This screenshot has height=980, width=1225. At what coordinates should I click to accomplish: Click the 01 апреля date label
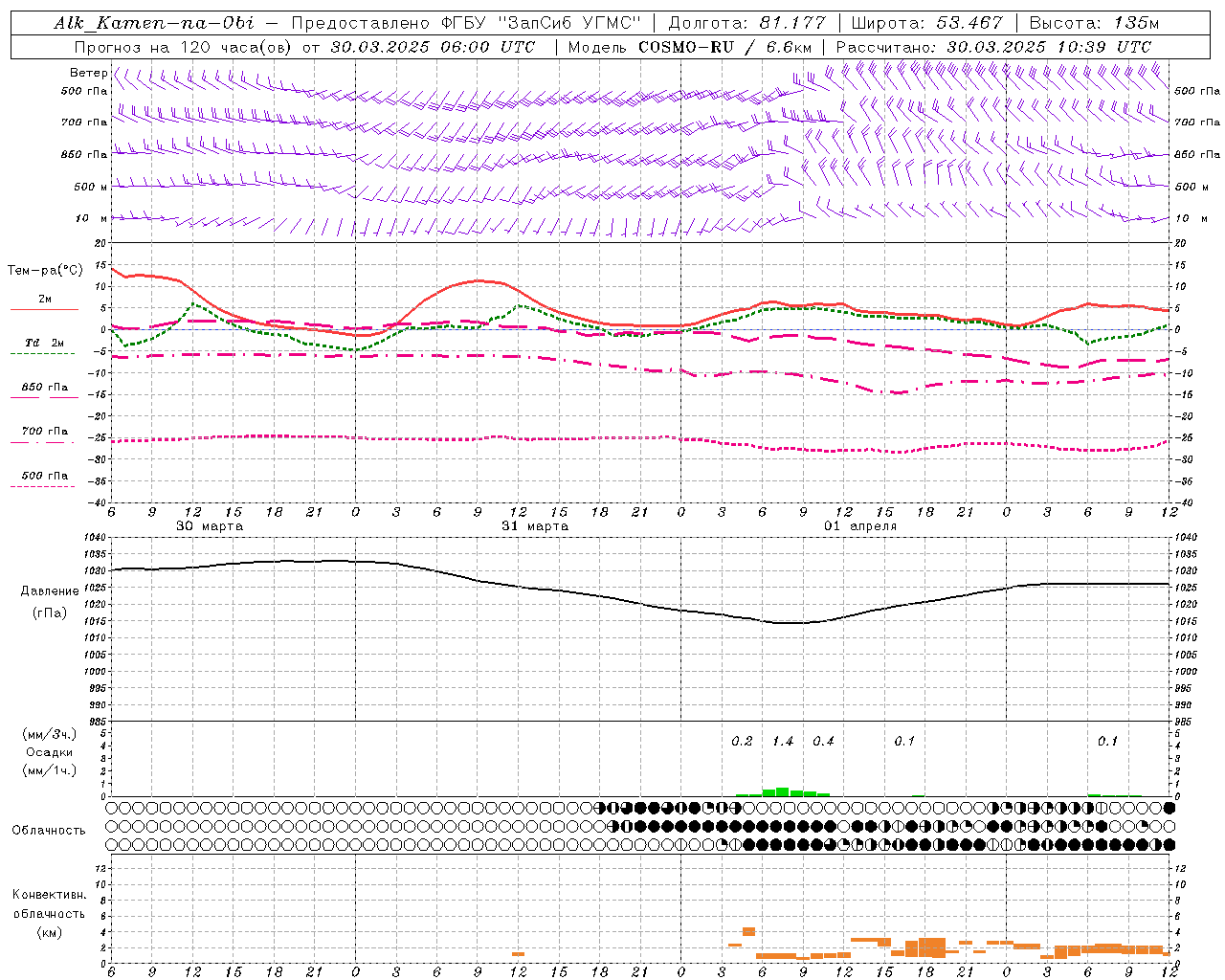click(x=859, y=526)
